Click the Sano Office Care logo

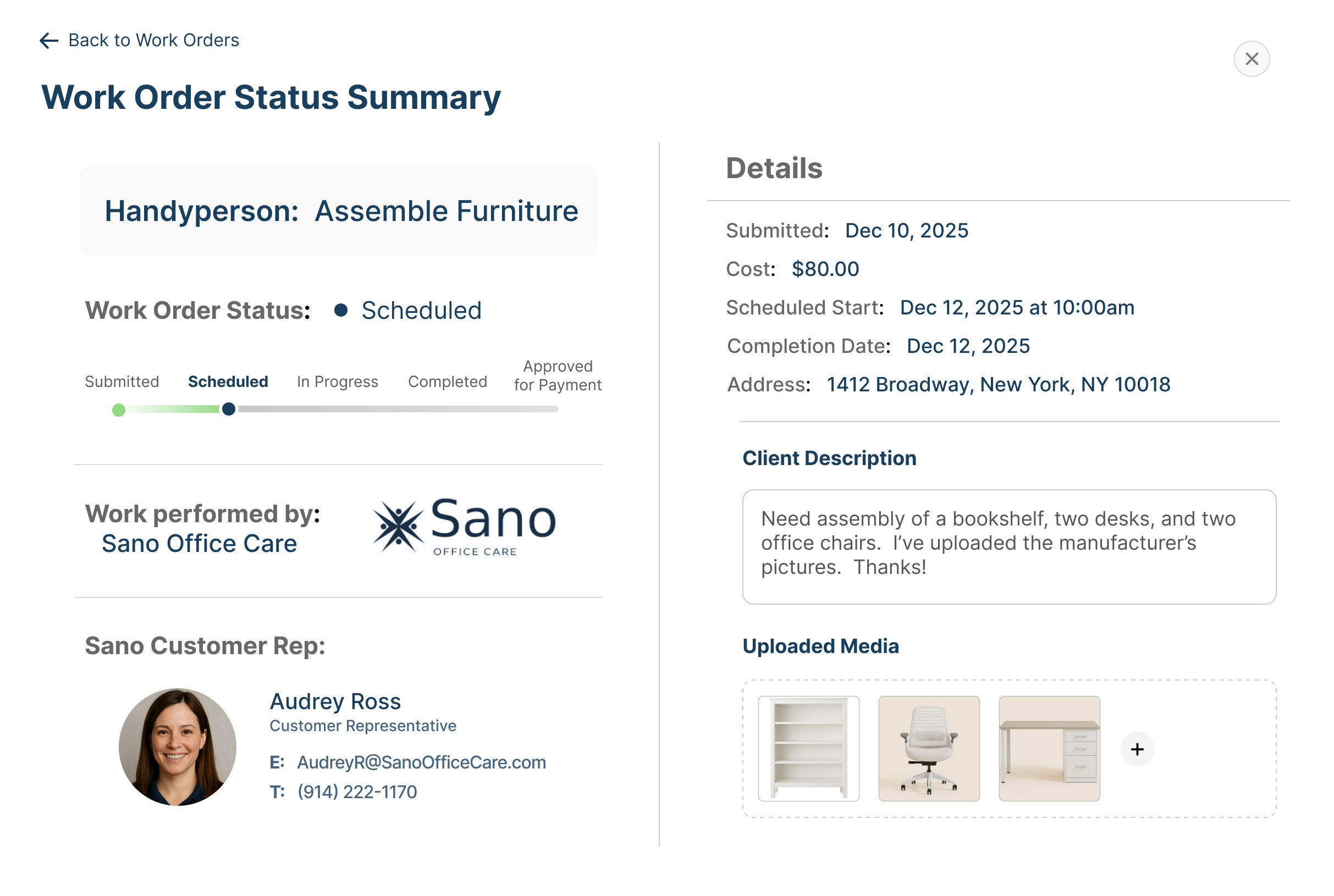(x=464, y=526)
